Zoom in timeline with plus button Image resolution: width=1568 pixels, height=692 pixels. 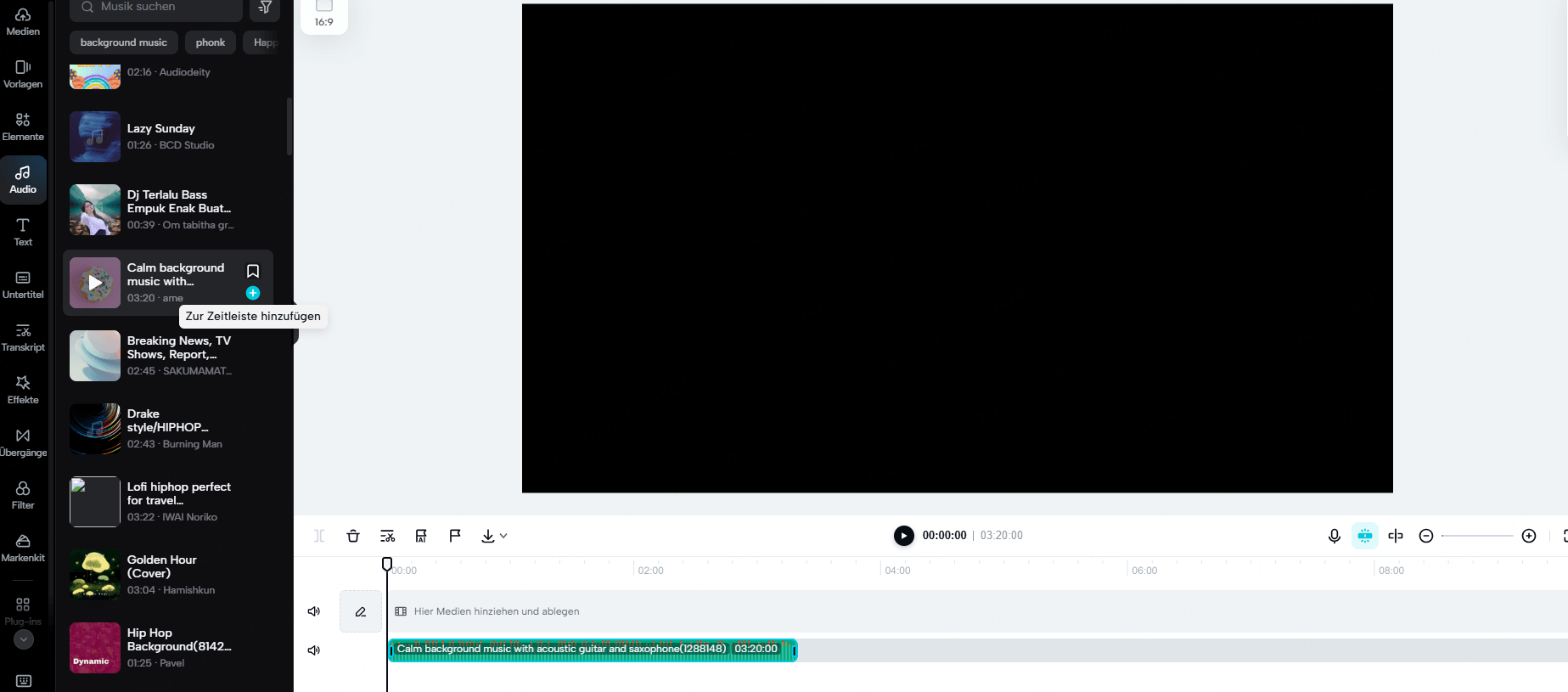1529,536
